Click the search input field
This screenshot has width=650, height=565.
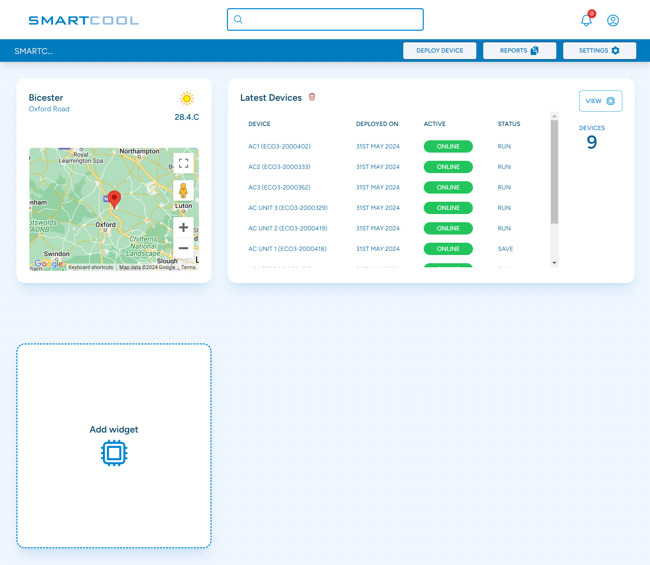325,19
